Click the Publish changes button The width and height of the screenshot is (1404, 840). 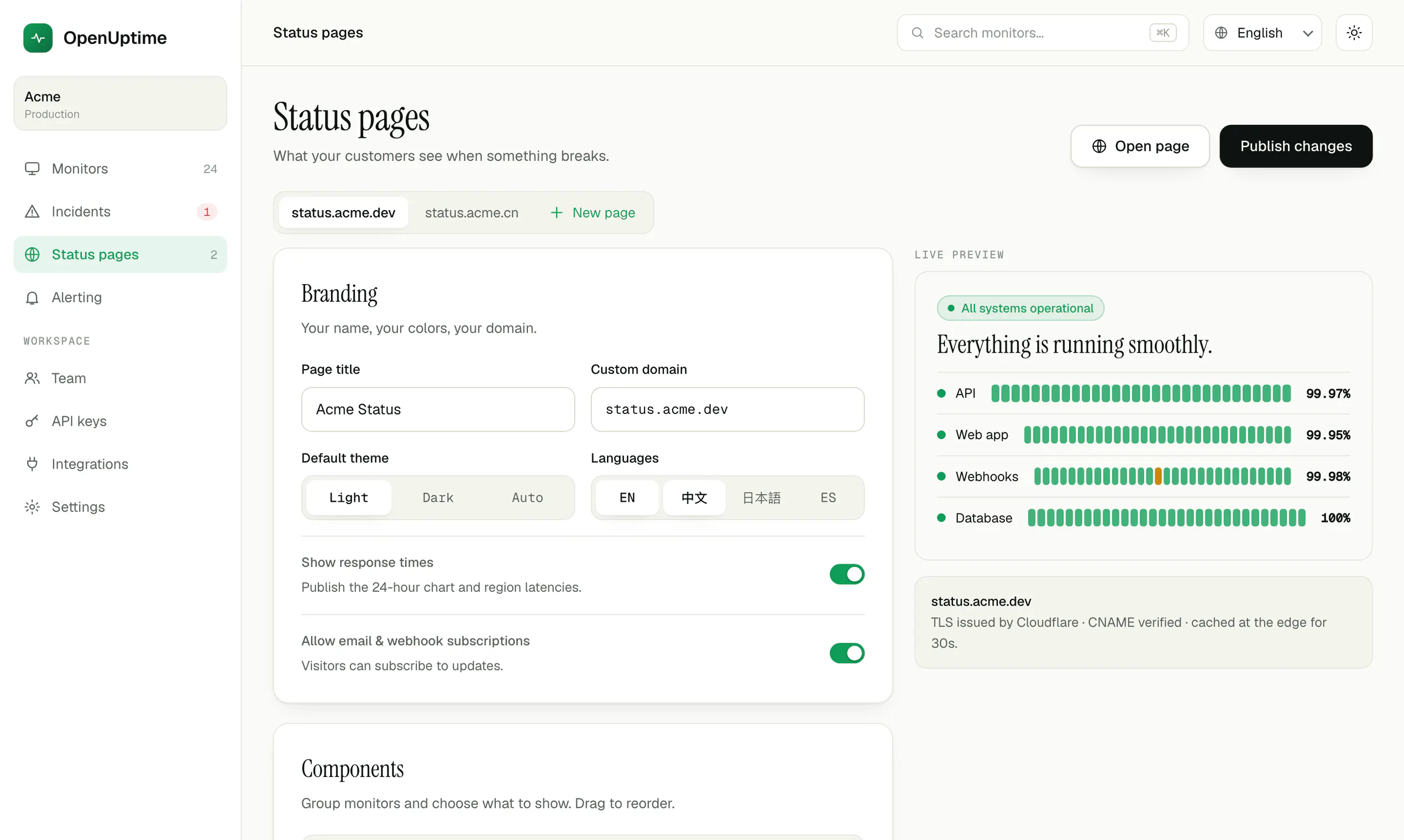point(1295,146)
